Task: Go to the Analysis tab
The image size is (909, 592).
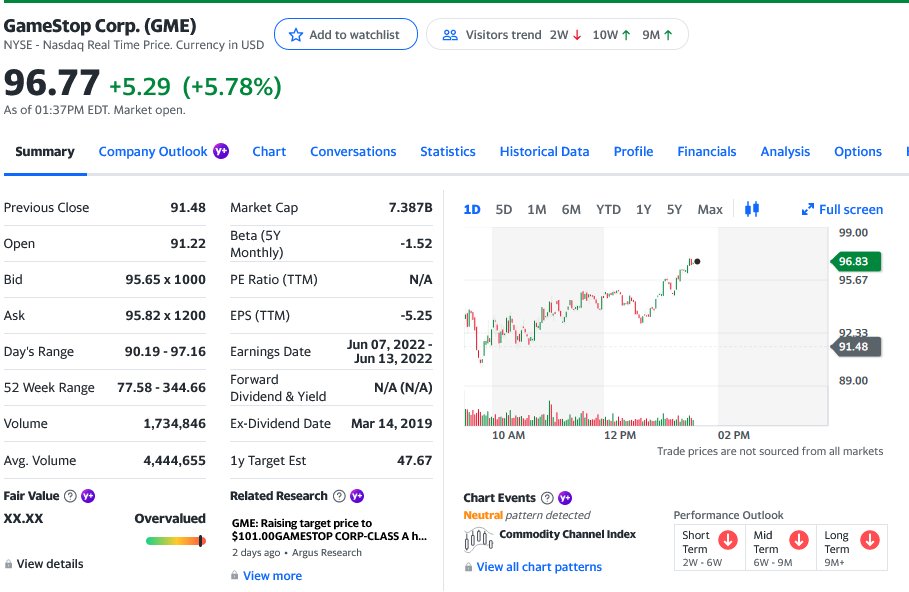Action: (x=785, y=151)
